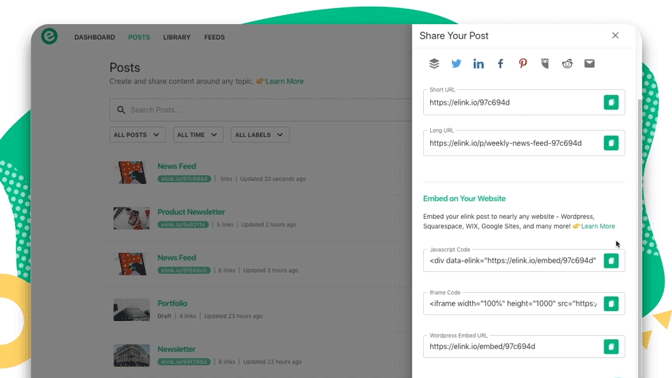Click the elink logo icon

(49, 36)
